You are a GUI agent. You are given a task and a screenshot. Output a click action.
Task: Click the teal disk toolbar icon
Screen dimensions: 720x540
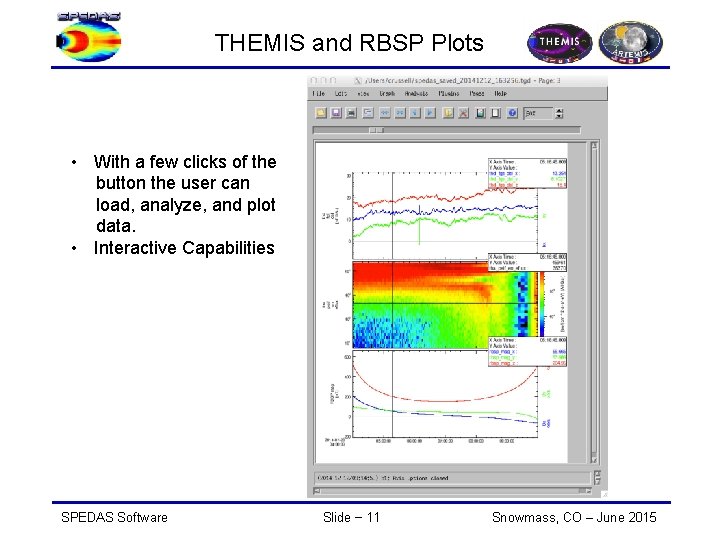pos(480,112)
